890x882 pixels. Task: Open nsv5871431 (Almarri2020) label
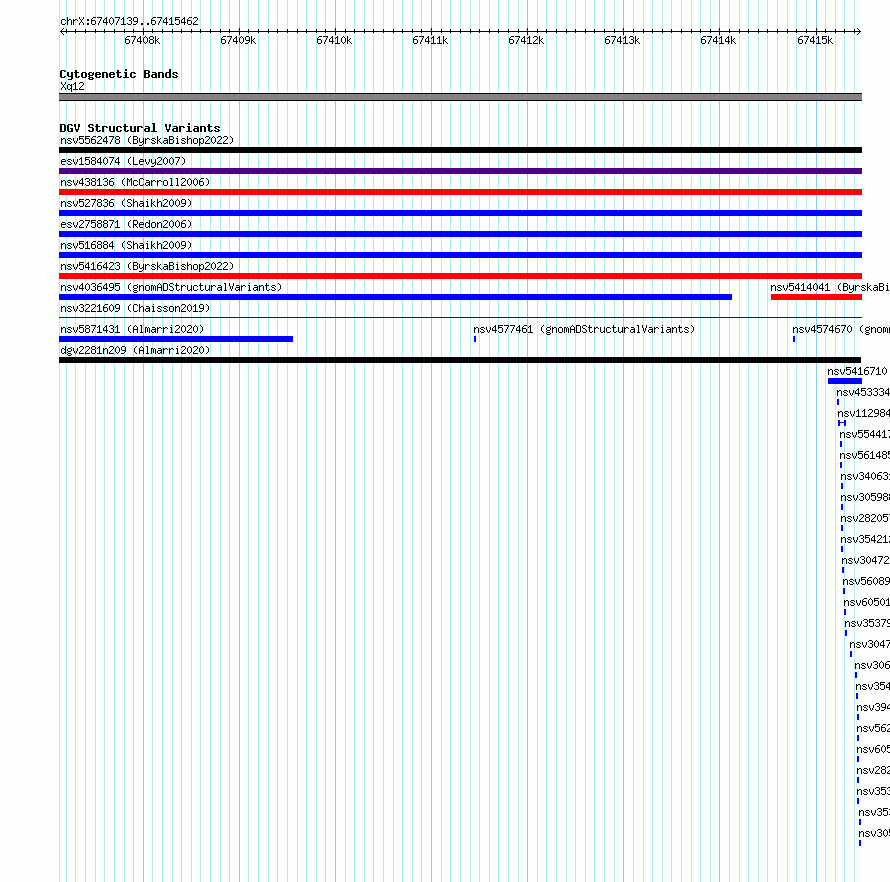tap(132, 329)
